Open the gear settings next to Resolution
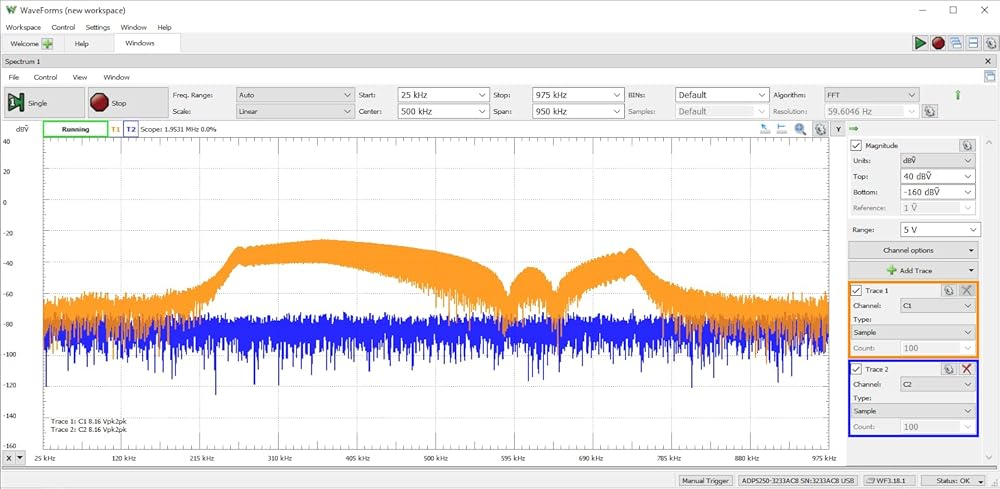Screen dimensions: 1000x489 [x=929, y=111]
